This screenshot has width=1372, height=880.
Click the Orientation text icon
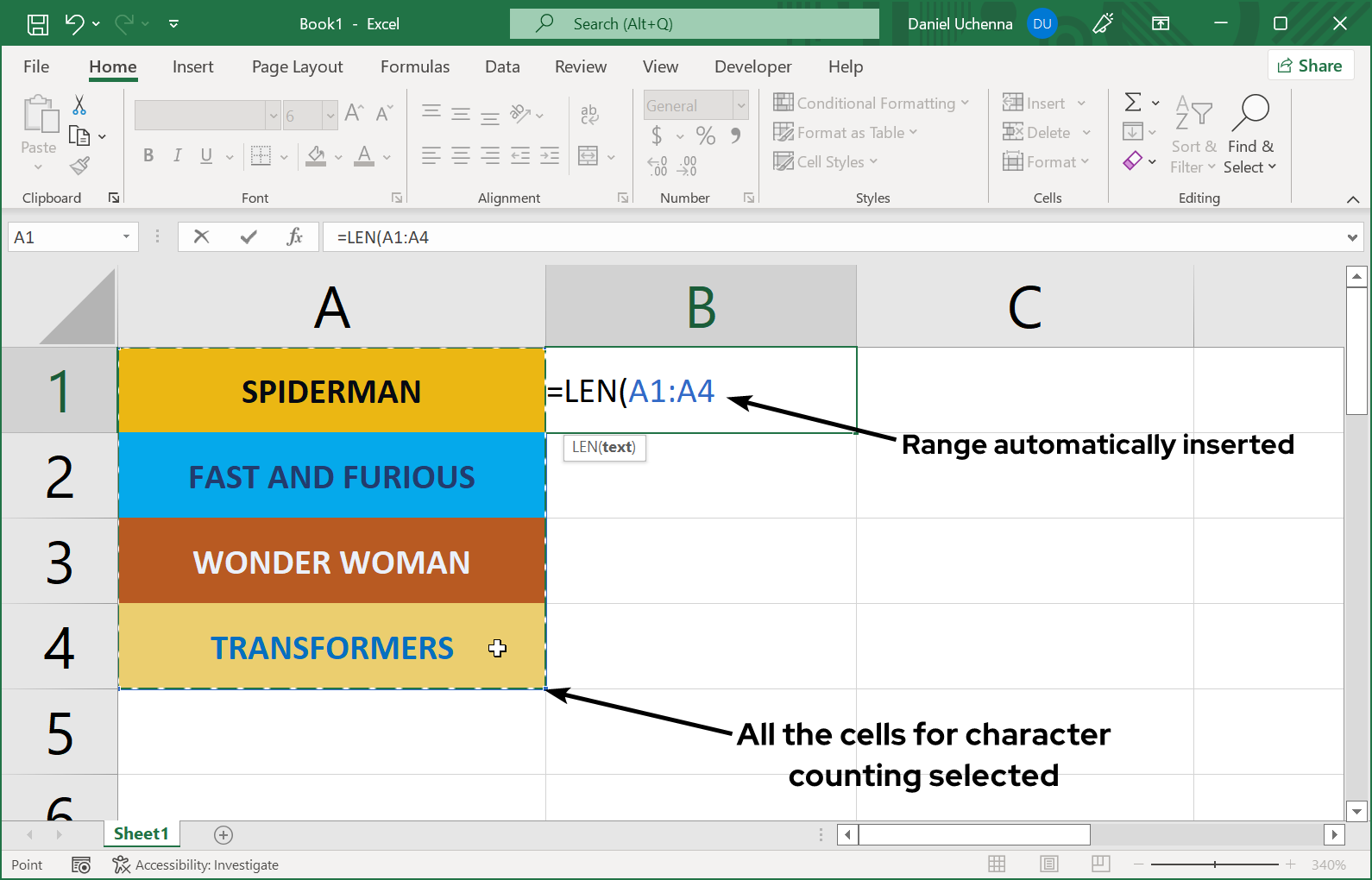pyautogui.click(x=520, y=113)
